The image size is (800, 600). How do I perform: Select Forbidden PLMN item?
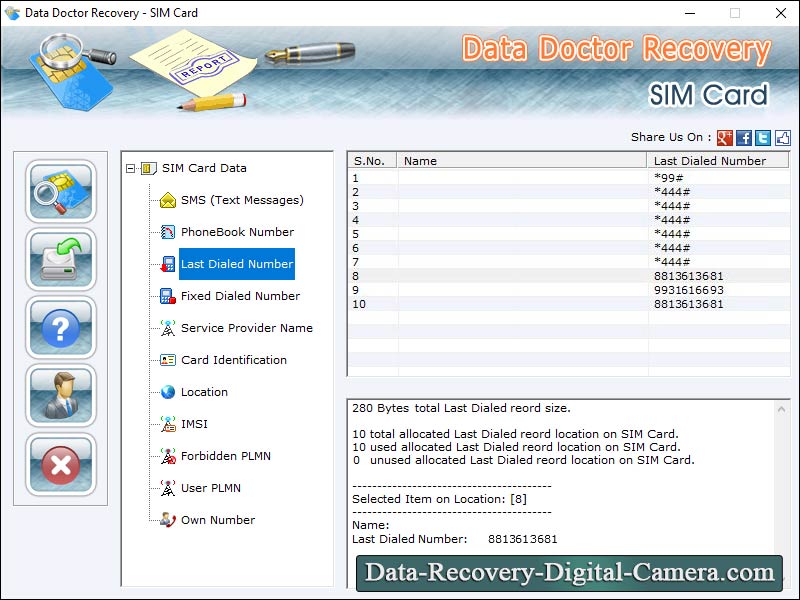pos(225,456)
